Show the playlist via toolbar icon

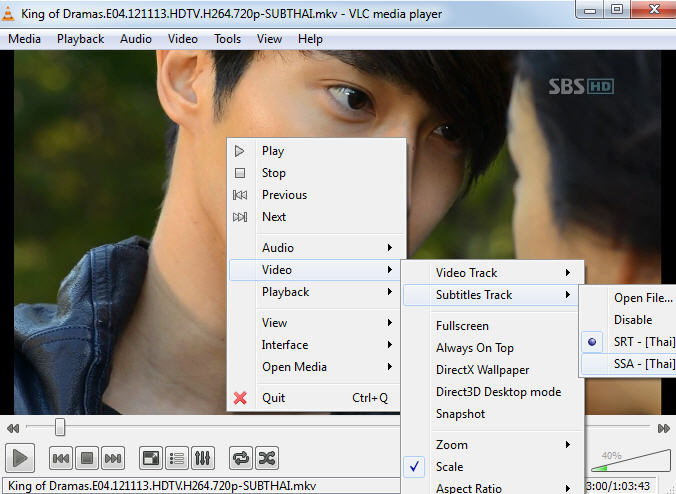pos(177,458)
